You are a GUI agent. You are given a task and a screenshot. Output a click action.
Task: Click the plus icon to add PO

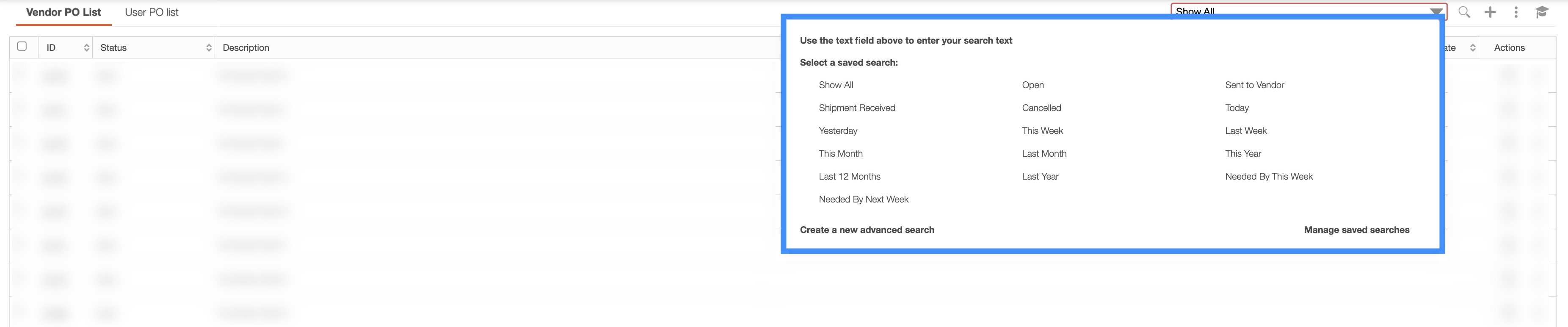(1490, 12)
